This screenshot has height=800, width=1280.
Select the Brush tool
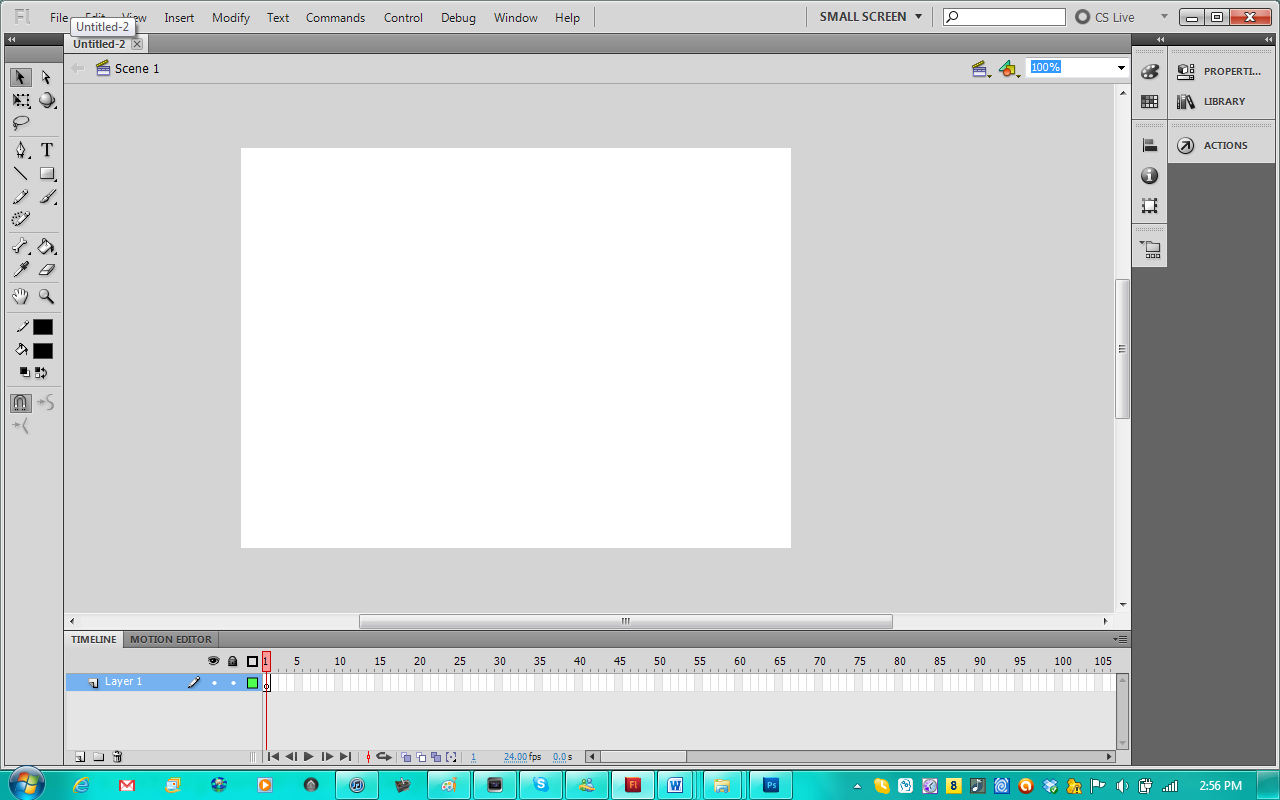click(x=46, y=197)
